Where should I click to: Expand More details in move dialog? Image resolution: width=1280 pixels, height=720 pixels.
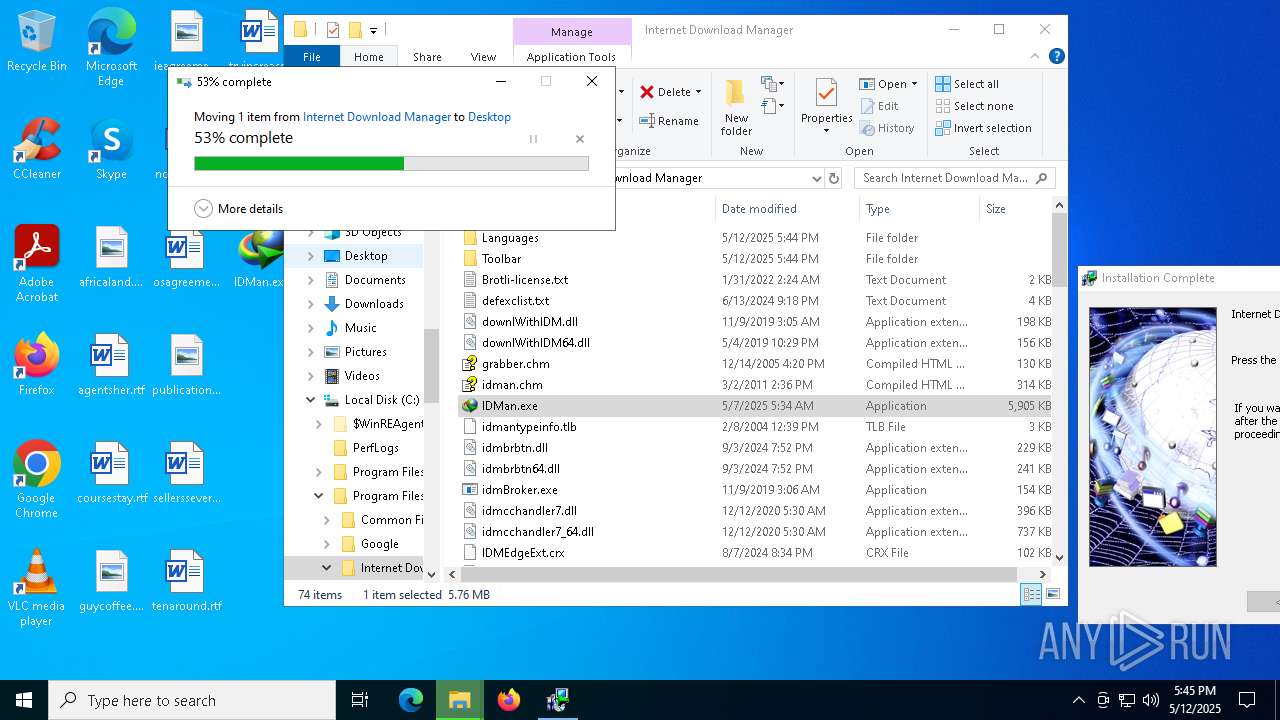(x=239, y=209)
